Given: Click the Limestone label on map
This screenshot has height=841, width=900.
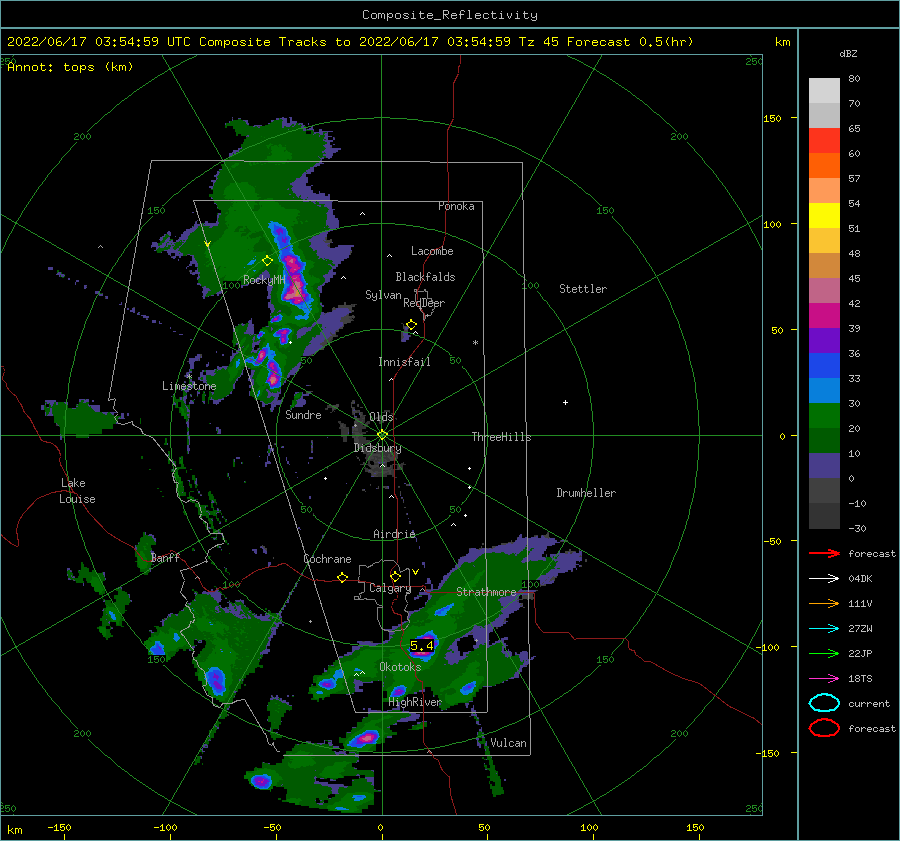Looking at the screenshot, I should click(189, 386).
